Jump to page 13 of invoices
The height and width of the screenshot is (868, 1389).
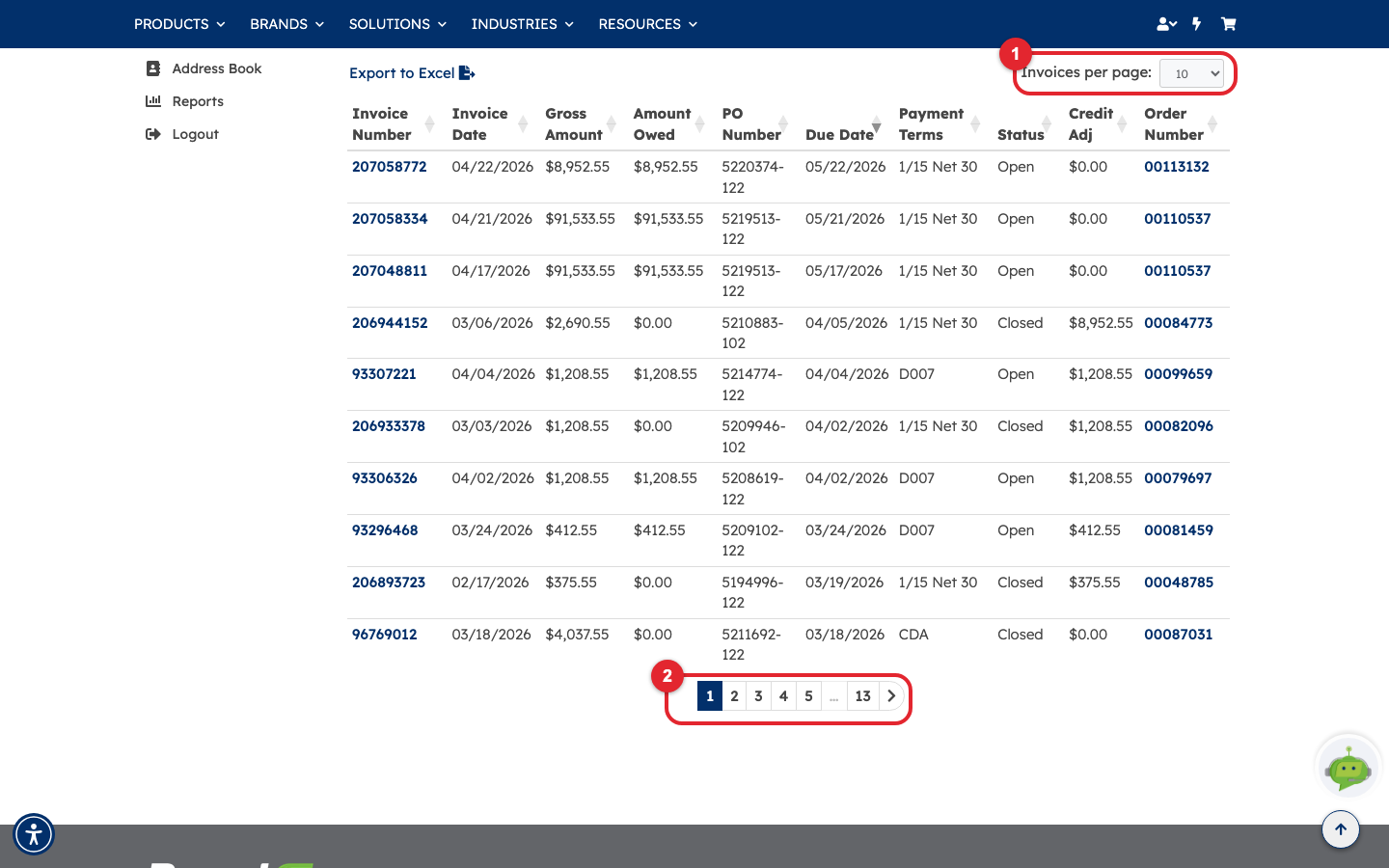[863, 696]
